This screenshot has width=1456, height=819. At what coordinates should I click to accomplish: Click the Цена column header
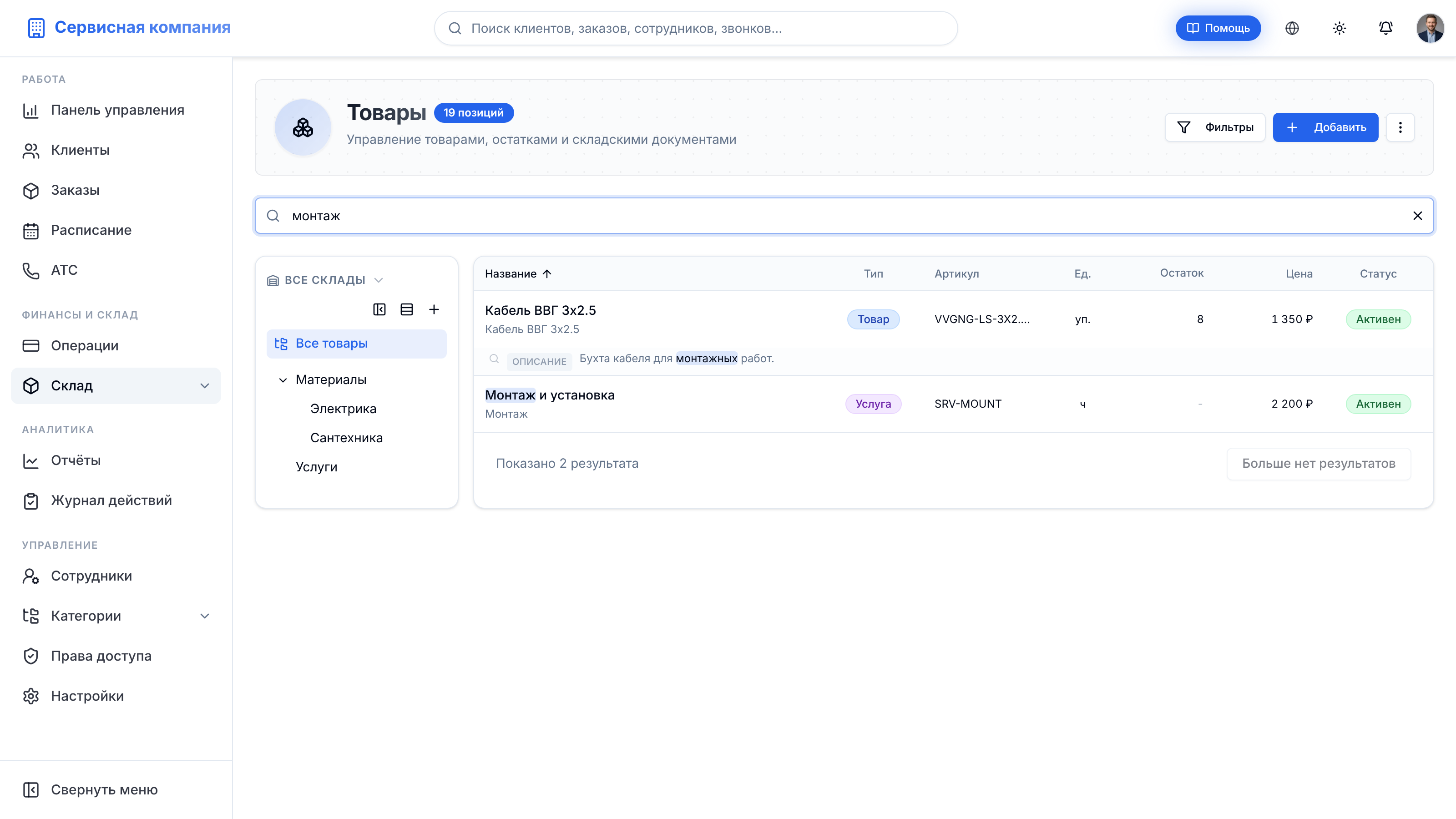(x=1299, y=274)
